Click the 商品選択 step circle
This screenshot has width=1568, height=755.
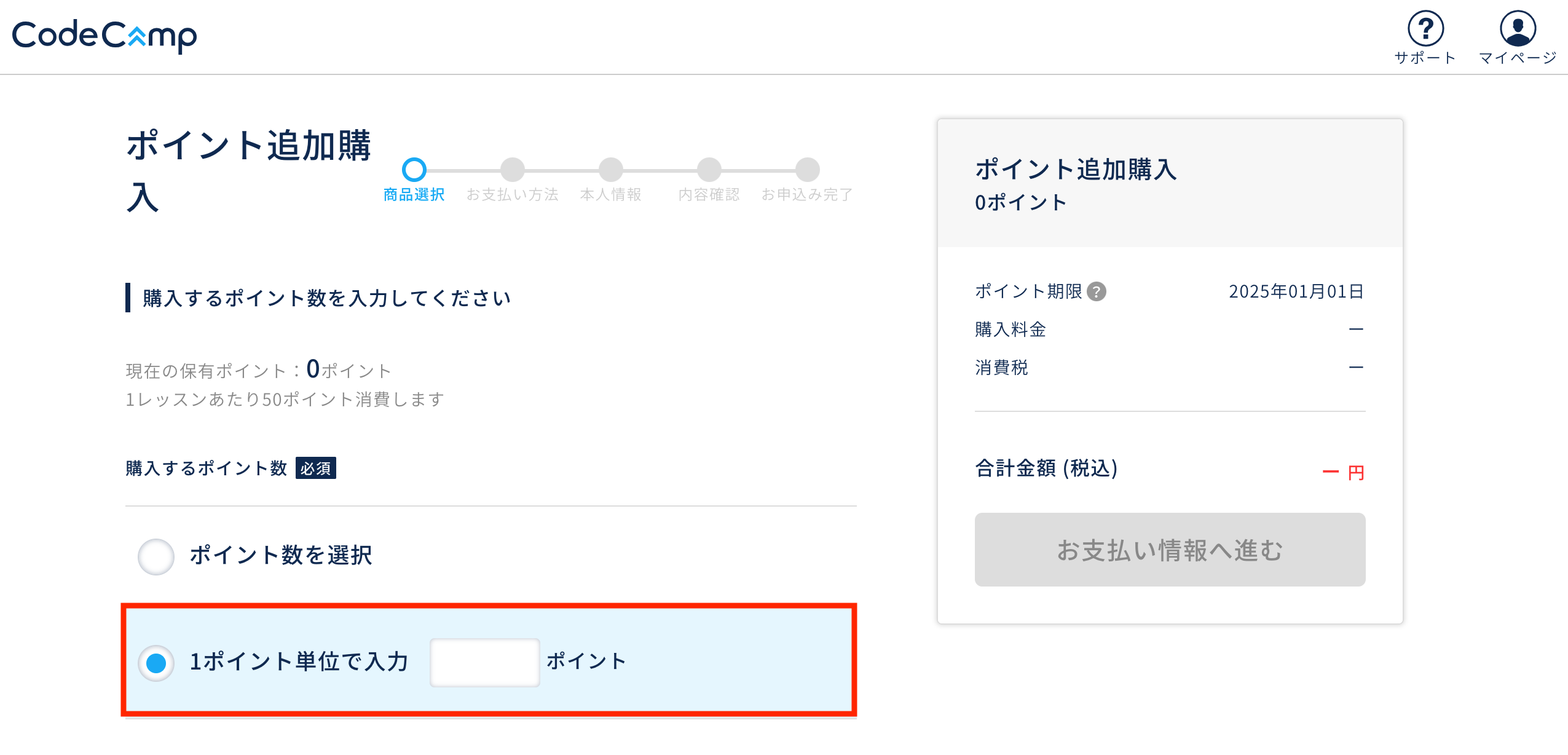tap(414, 170)
